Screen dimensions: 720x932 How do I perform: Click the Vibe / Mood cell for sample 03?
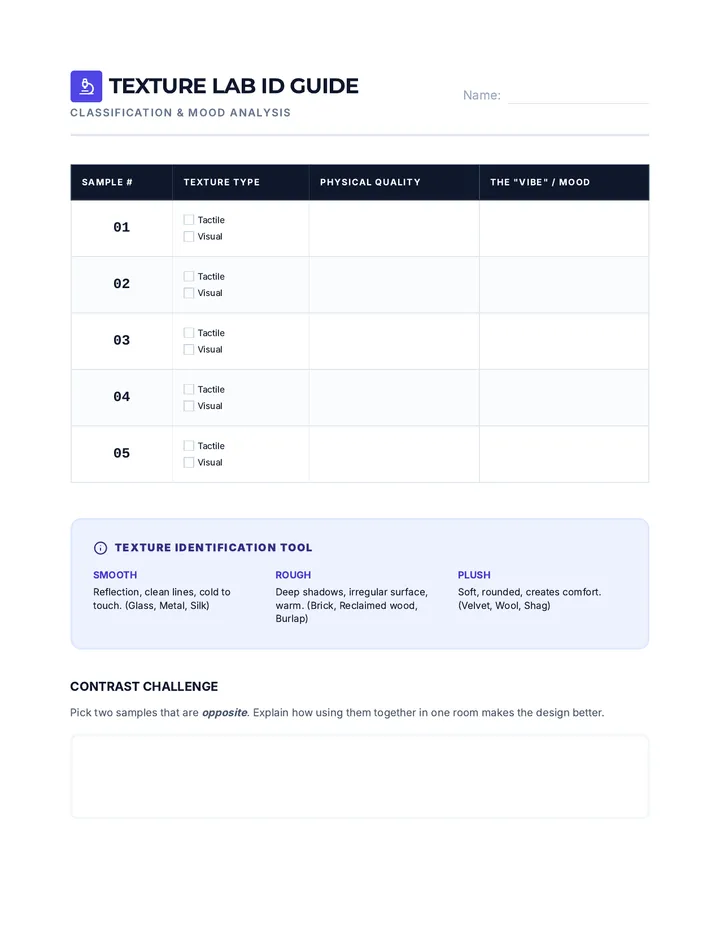pos(564,341)
